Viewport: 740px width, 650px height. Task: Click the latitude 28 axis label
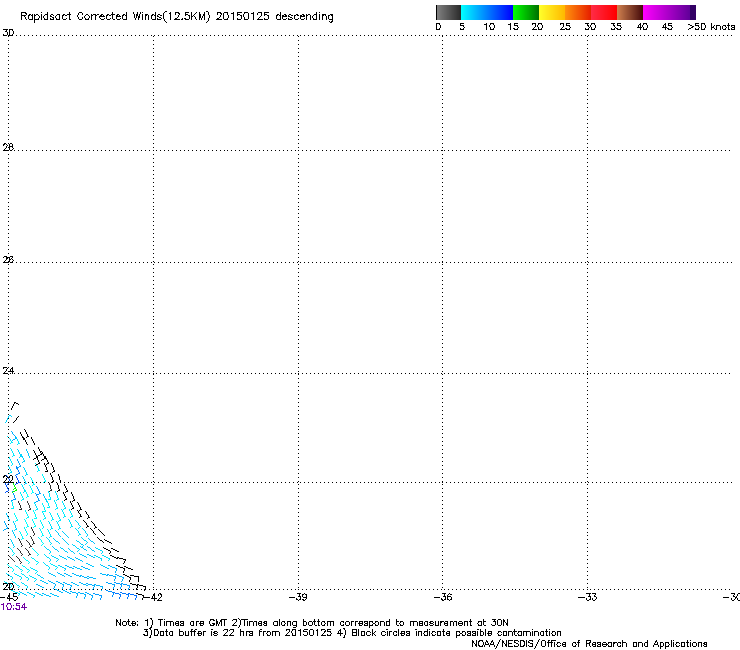coord(8,147)
